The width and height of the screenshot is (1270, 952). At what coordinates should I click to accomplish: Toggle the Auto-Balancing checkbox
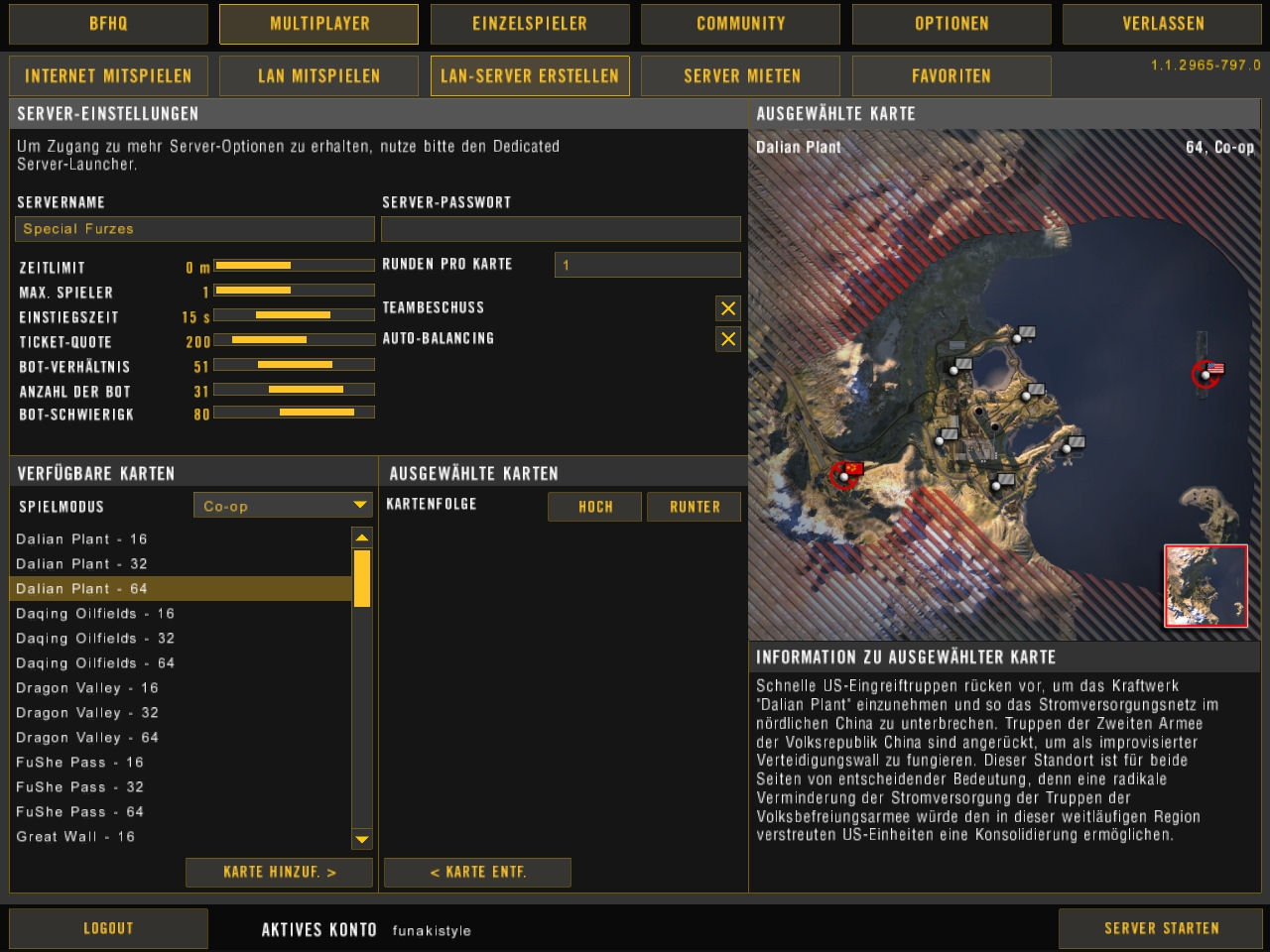727,339
